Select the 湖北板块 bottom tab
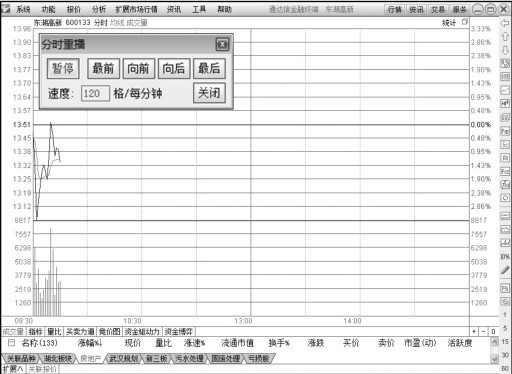The width and height of the screenshot is (512, 374). click(58, 359)
